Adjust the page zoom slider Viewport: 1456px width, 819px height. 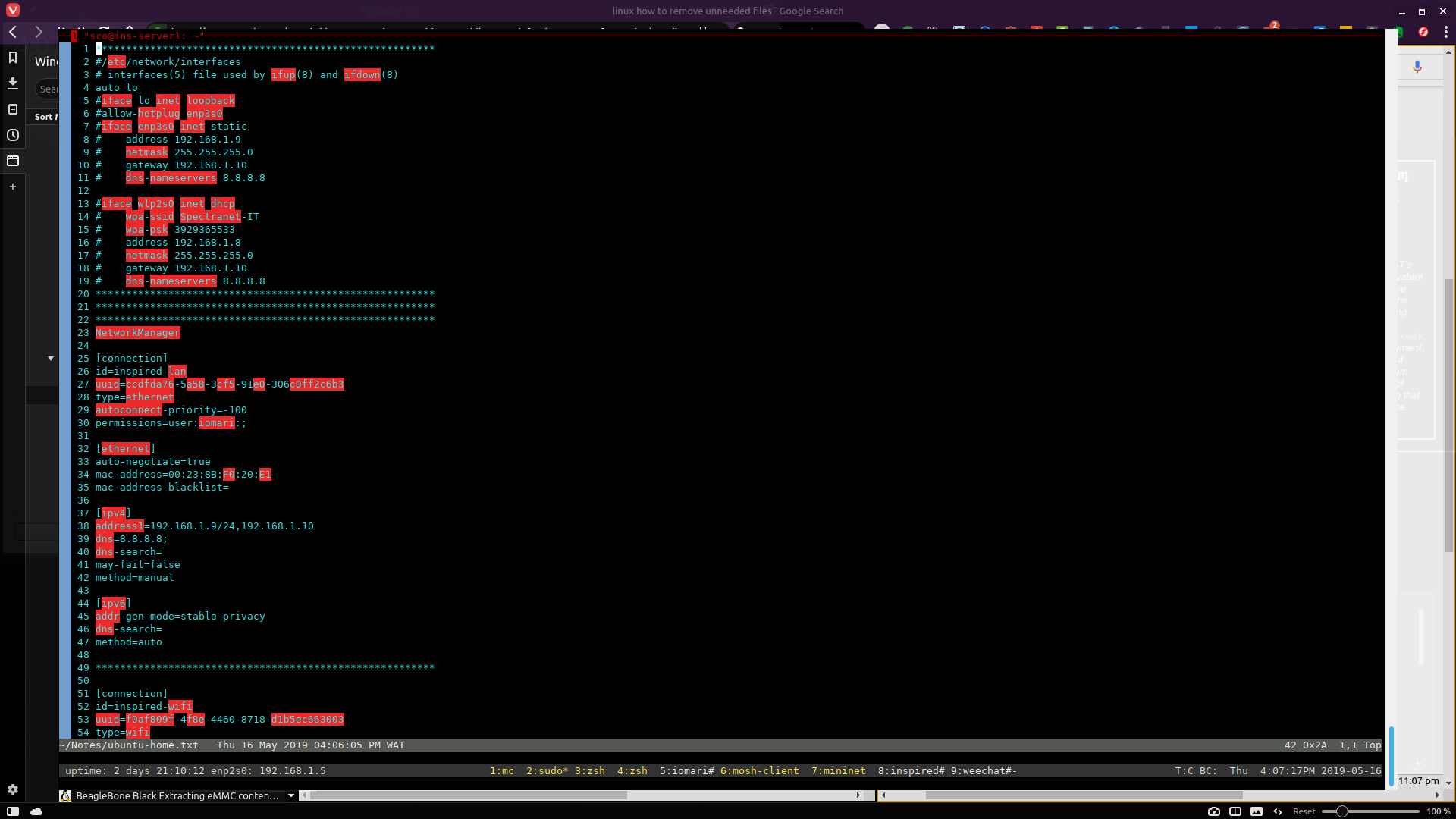(1370, 811)
